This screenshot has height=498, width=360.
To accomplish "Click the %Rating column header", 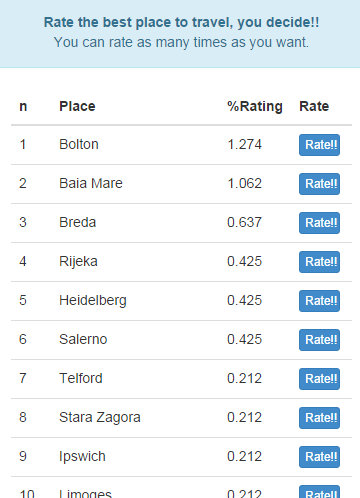I will (255, 107).
